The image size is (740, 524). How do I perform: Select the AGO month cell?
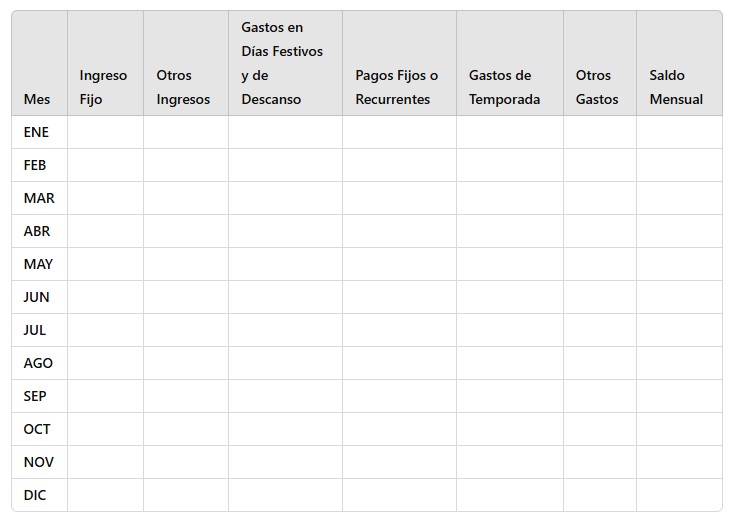tap(39, 363)
